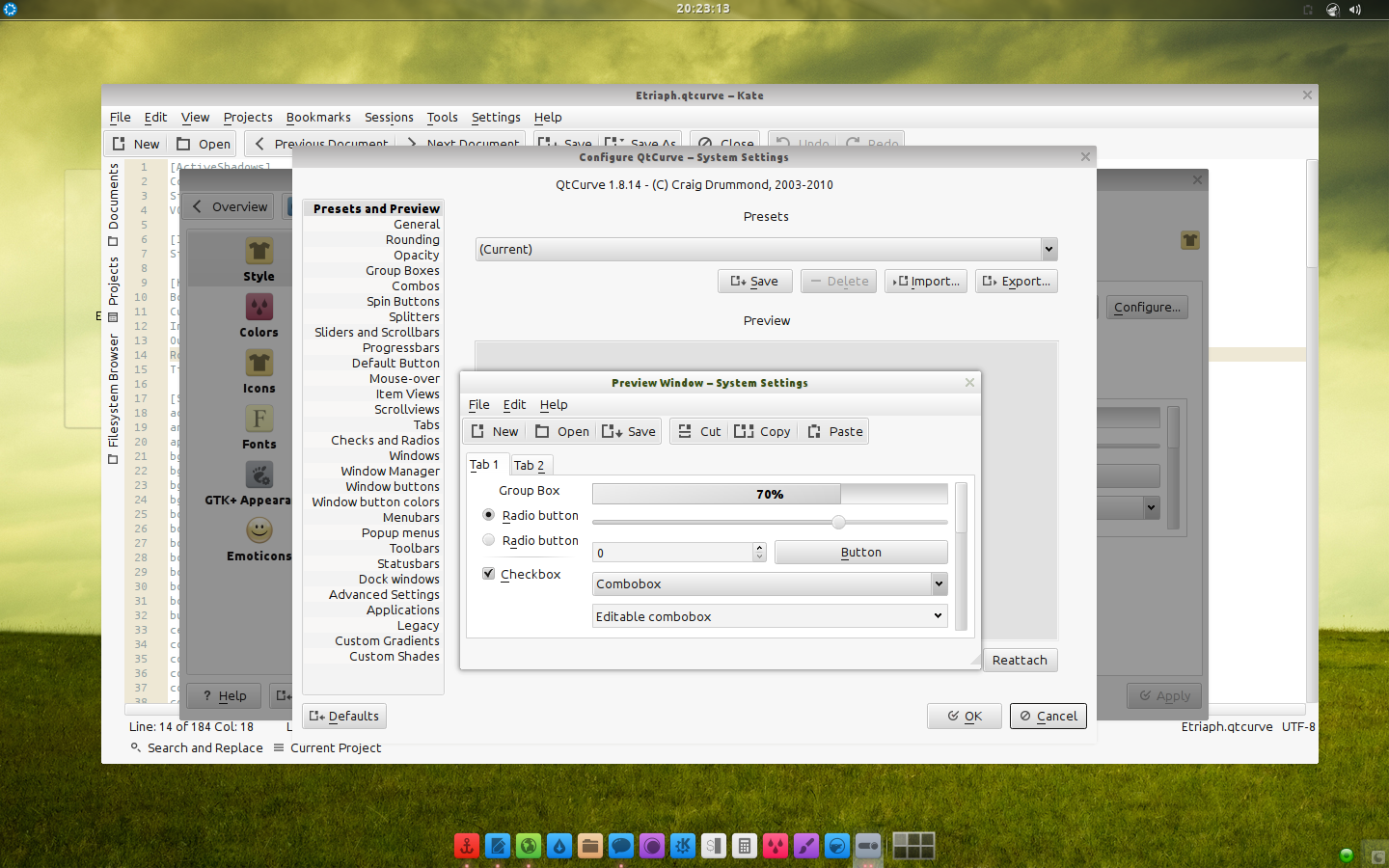Click Save preset button
Image resolution: width=1389 pixels, height=868 pixels.
[755, 281]
